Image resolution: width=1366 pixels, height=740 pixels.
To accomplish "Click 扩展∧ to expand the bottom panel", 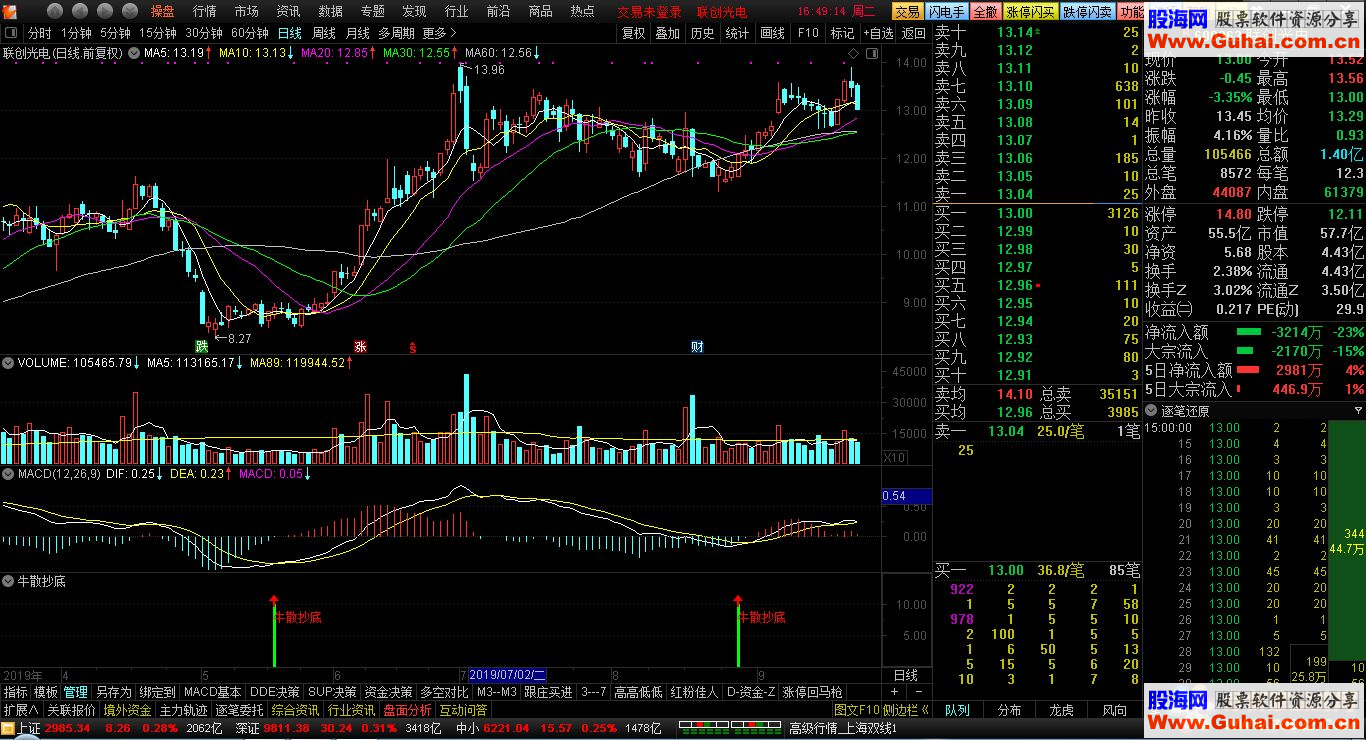I will pos(20,710).
